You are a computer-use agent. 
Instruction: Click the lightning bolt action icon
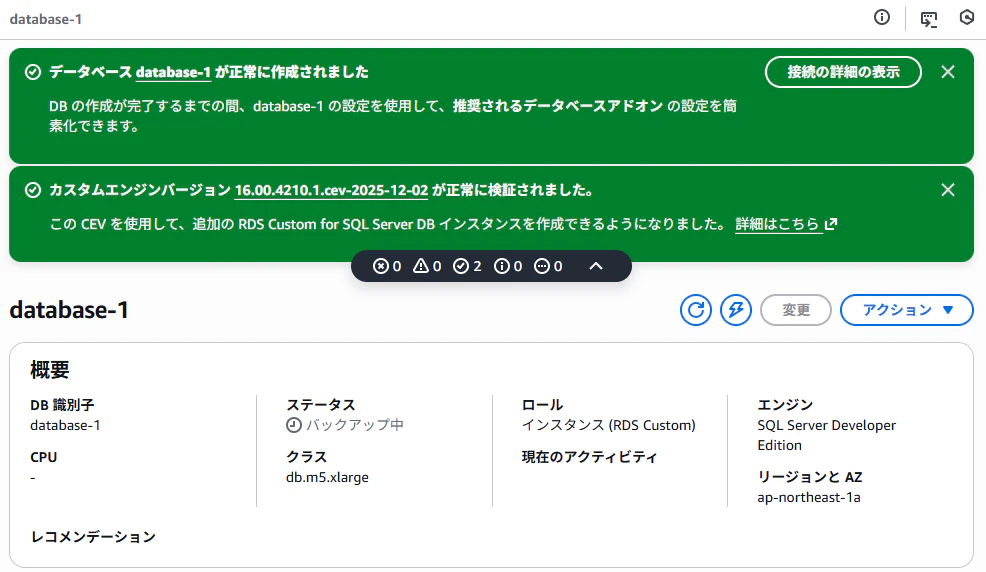point(736,310)
